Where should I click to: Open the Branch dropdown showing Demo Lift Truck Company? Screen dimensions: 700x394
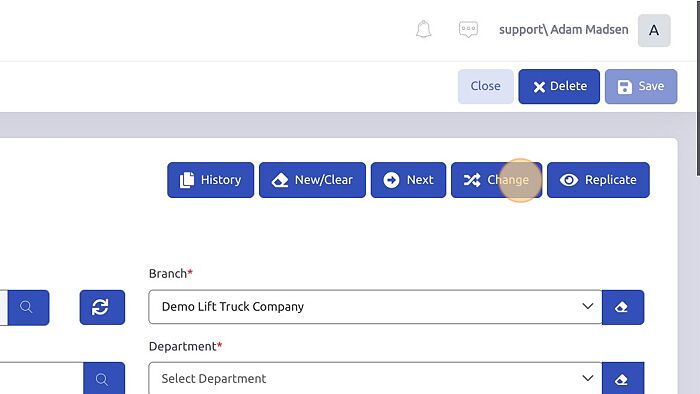375,307
